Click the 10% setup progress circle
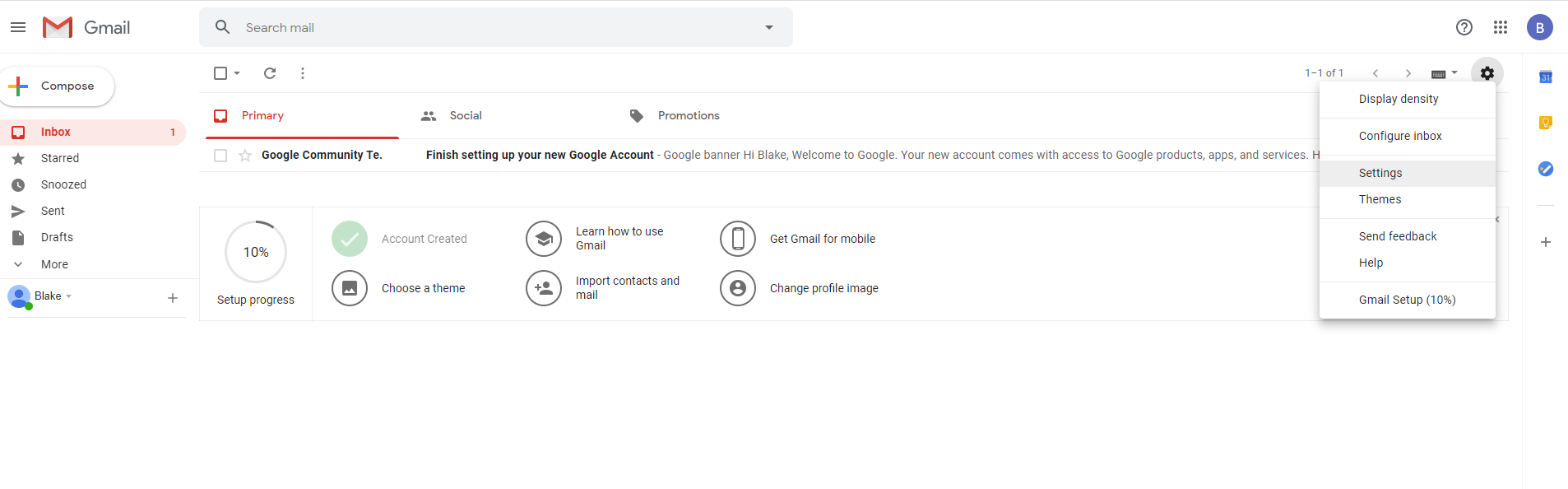Screen dimensions: 1568x489 (x=256, y=252)
